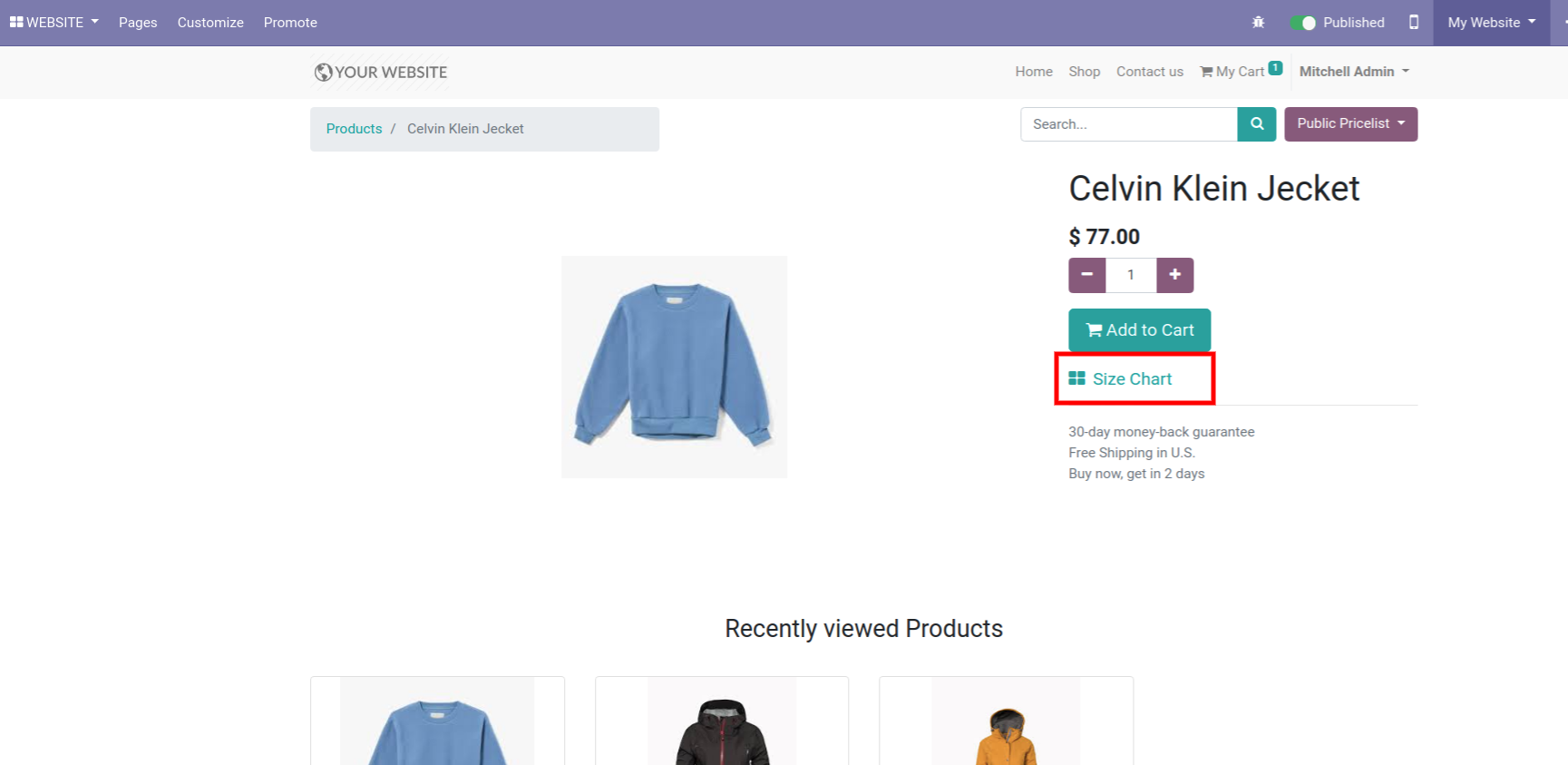
Task: Click the blue sweater product image
Action: (x=674, y=367)
